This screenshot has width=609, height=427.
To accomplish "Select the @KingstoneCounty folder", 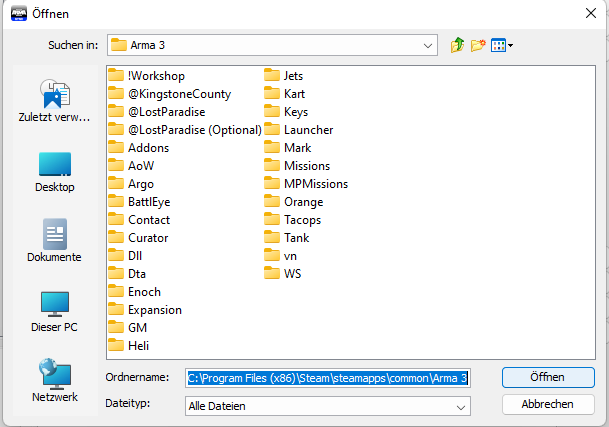I will pyautogui.click(x=170, y=94).
